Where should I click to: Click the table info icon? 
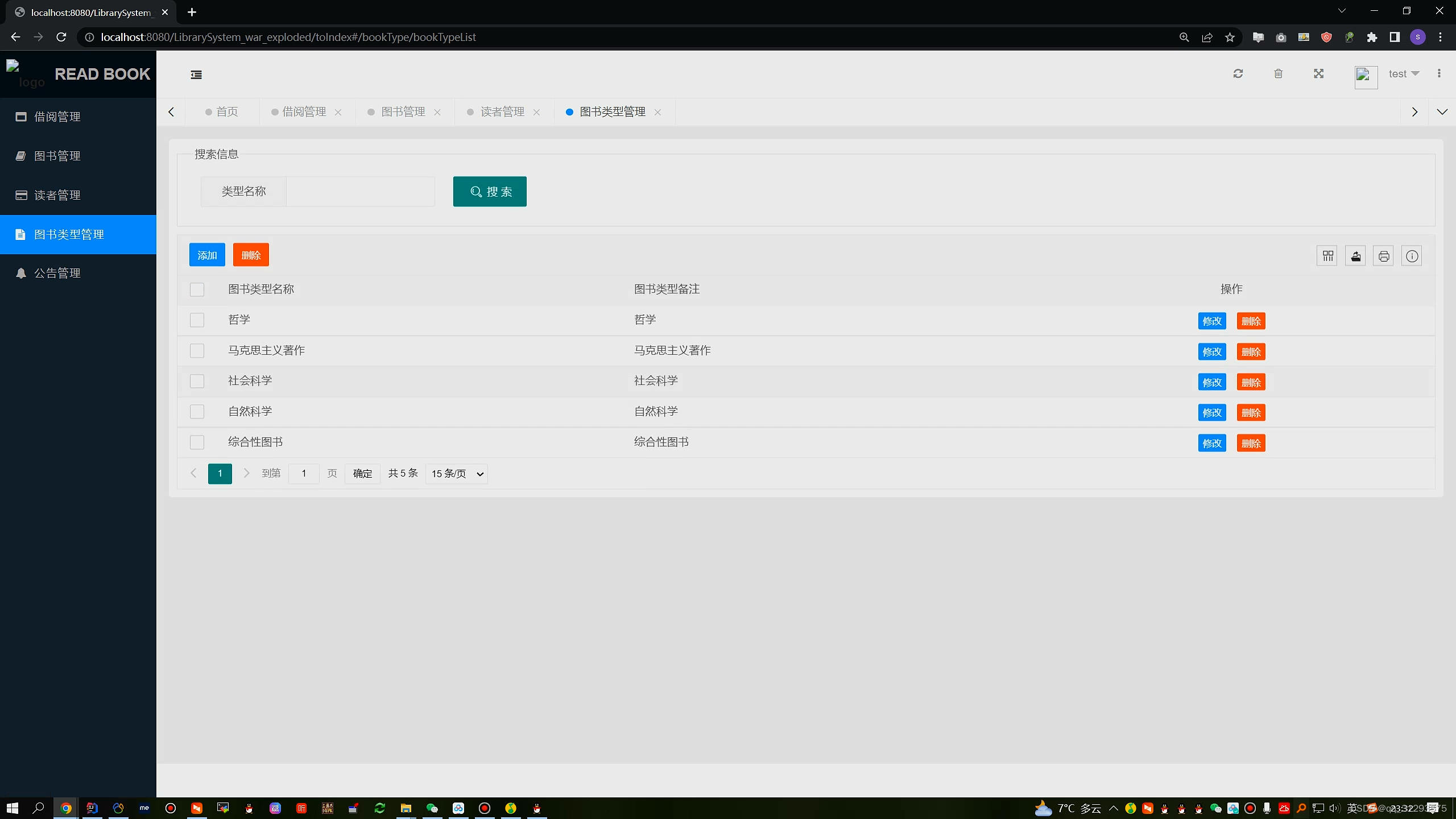point(1412,256)
